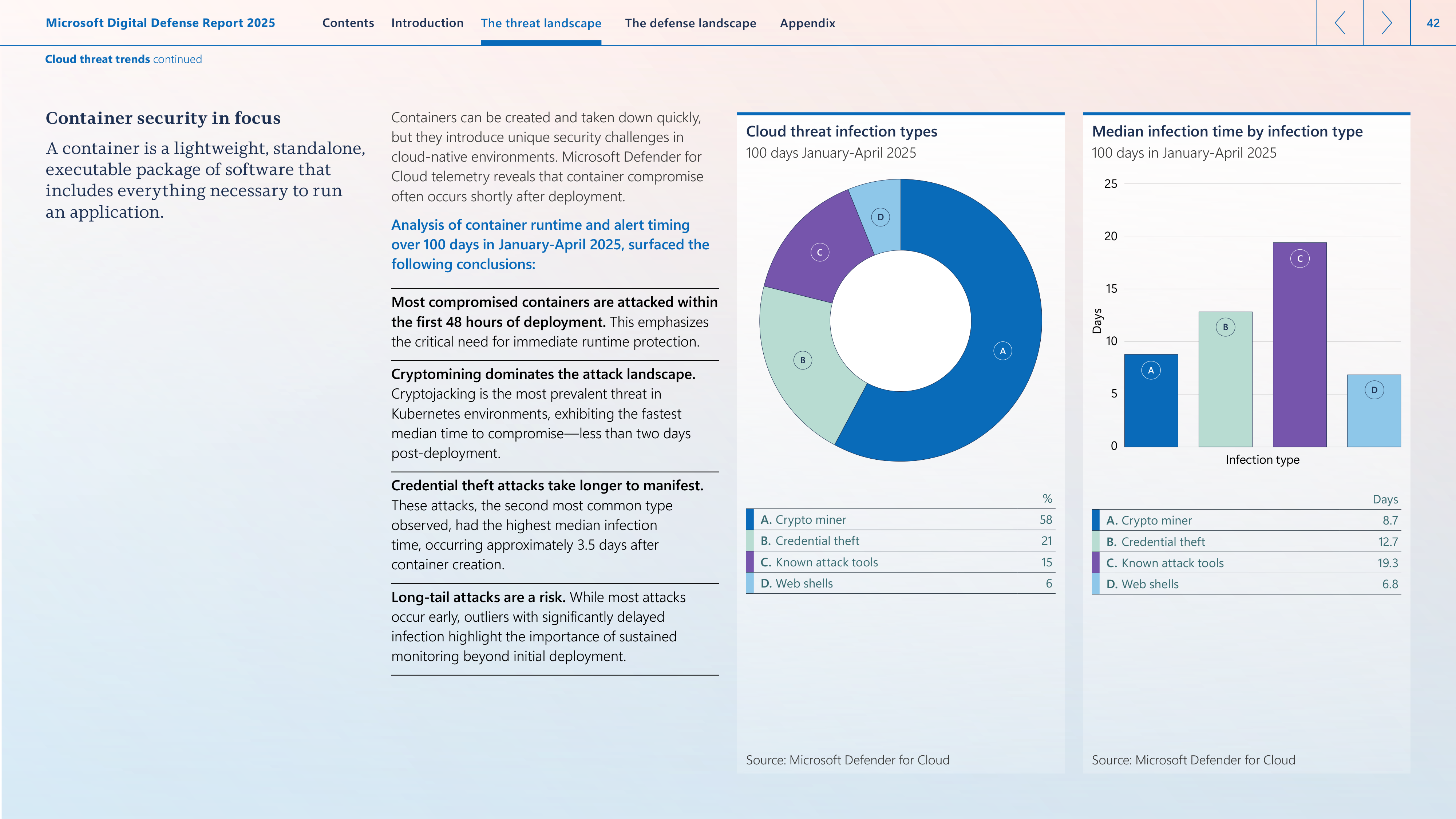Click circled A marker on donut chart
The width and height of the screenshot is (1456, 819).
[x=1003, y=351]
